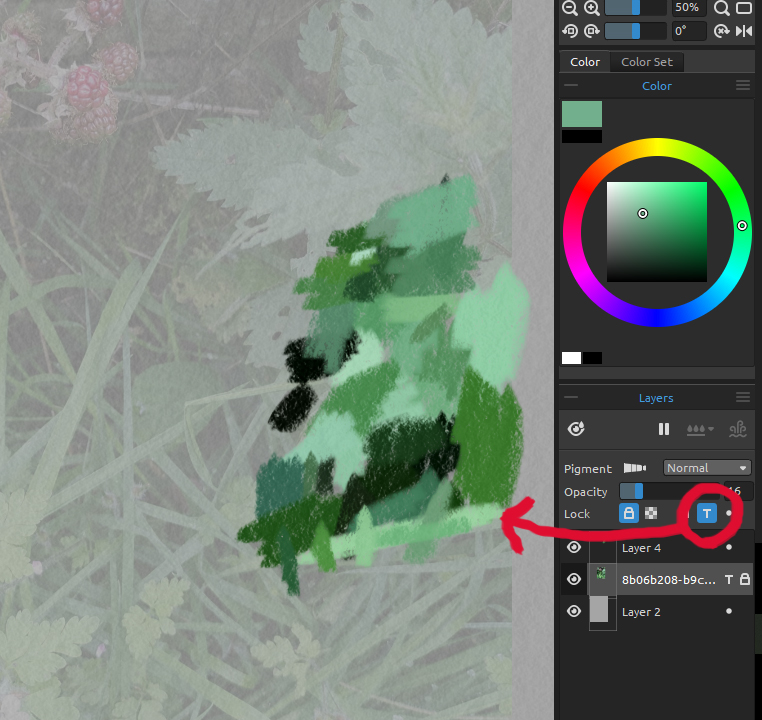Hide Layer 2 with its eye icon
The image size is (762, 720).
click(574, 611)
